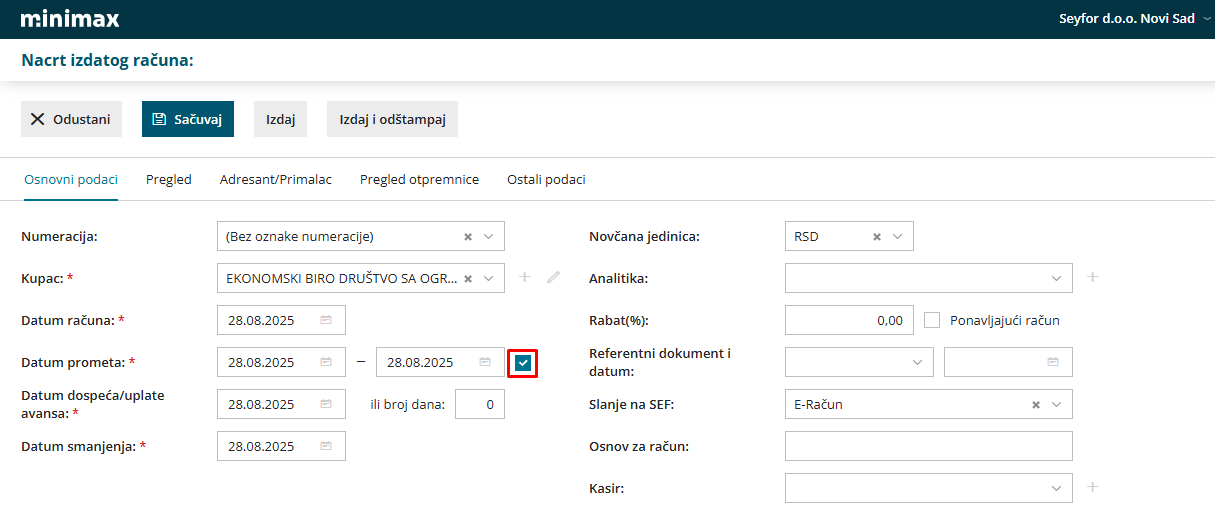Open the Seyfor d.o.o. Novi Sad organization menu
This screenshot has width=1215, height=523.
click(x=1134, y=18)
